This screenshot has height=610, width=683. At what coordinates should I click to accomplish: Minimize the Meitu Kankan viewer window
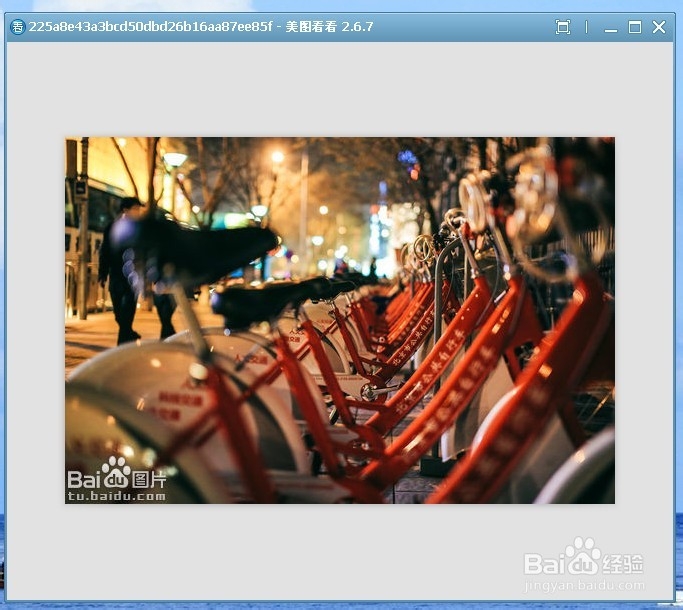(611, 30)
